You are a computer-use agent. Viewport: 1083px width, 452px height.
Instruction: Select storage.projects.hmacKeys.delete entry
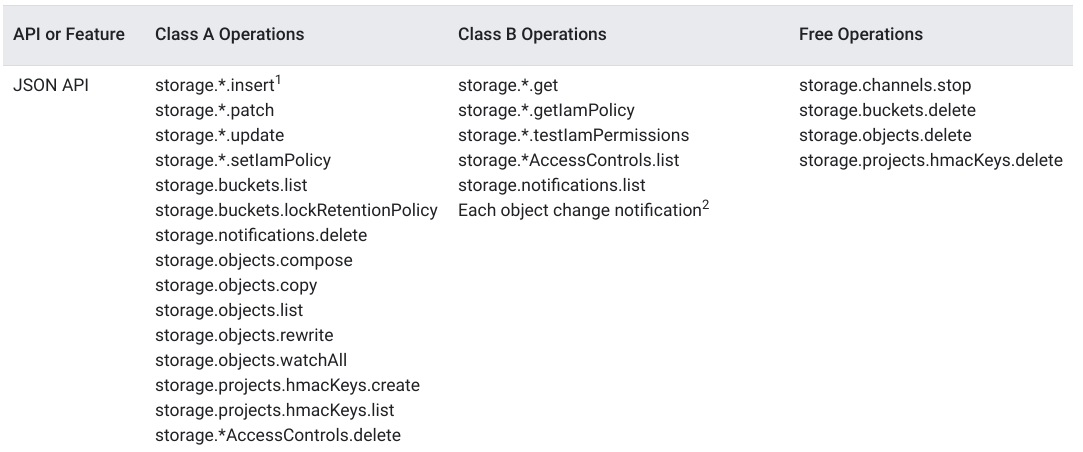(930, 160)
